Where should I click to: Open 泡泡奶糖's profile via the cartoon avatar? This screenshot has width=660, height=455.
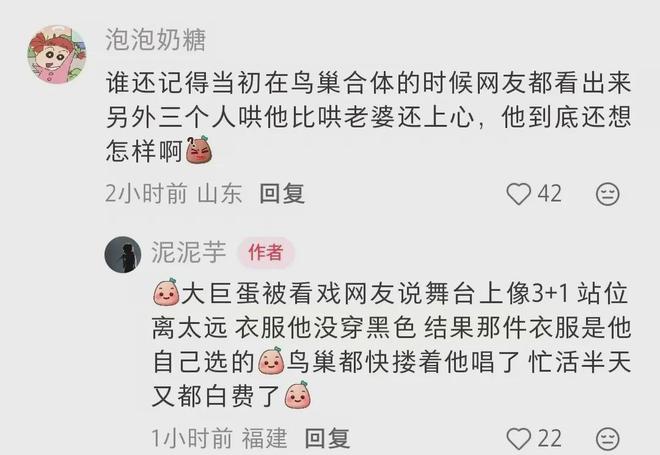[57, 55]
